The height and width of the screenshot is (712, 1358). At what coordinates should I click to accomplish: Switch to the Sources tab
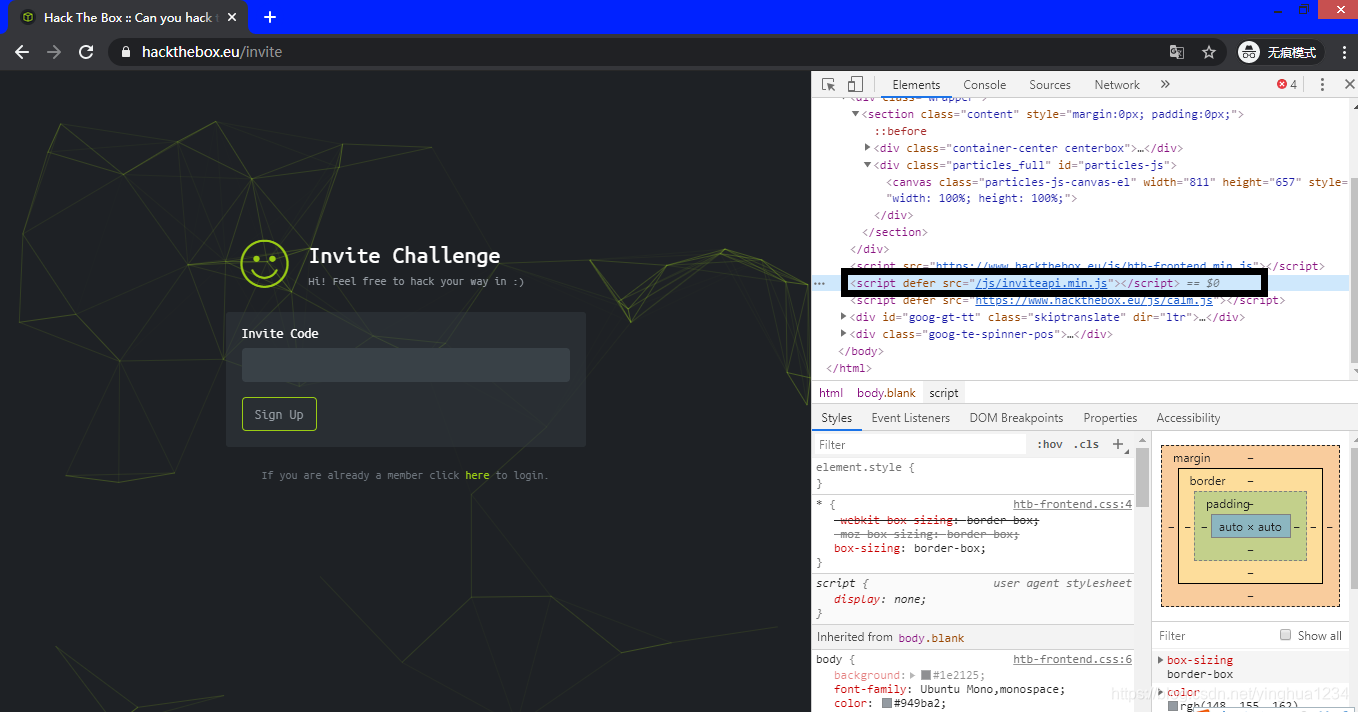pyautogui.click(x=1050, y=85)
